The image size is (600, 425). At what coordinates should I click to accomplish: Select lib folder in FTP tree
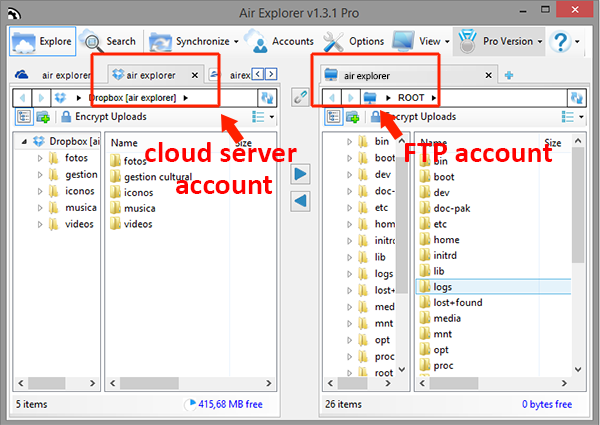click(372, 257)
